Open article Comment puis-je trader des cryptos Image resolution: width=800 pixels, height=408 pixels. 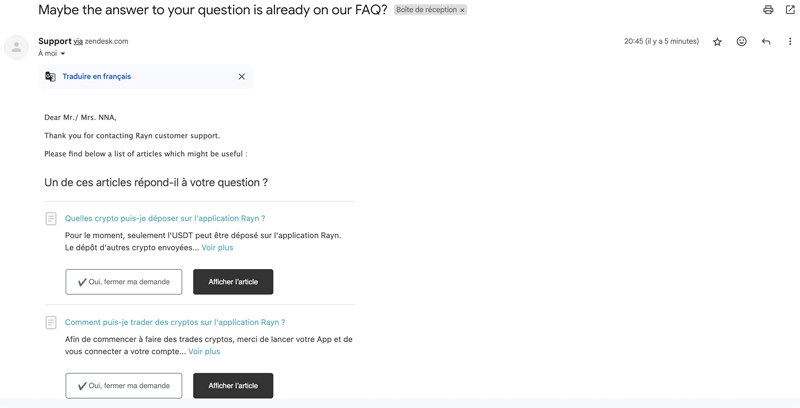click(175, 322)
